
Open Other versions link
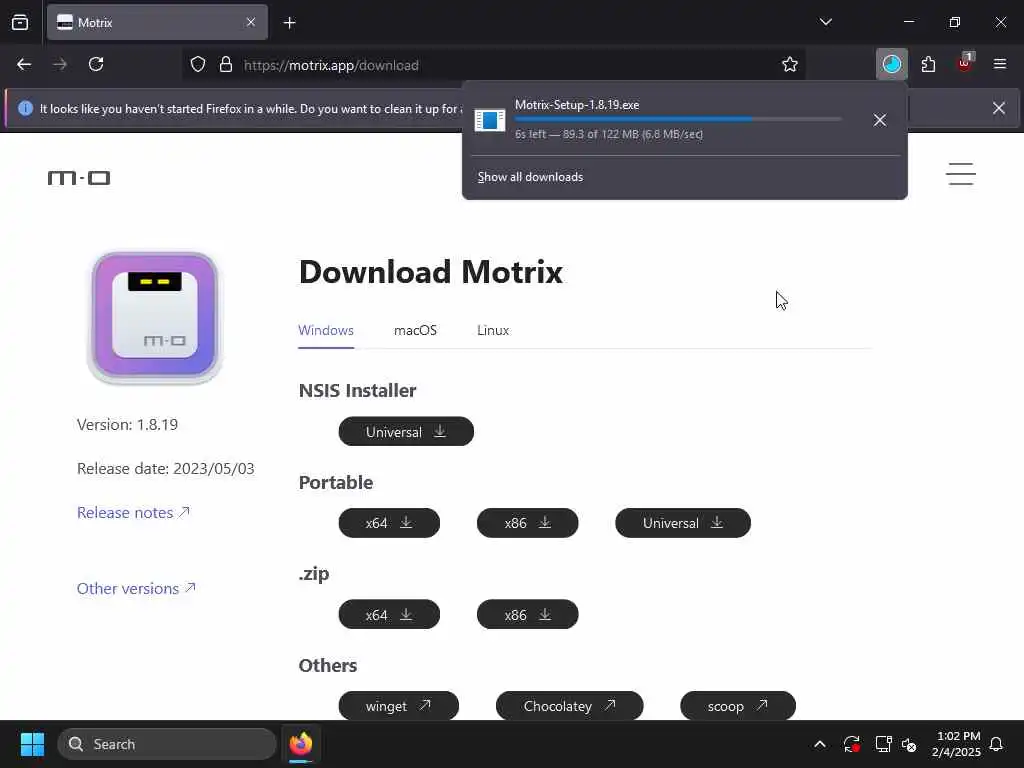coord(136,588)
